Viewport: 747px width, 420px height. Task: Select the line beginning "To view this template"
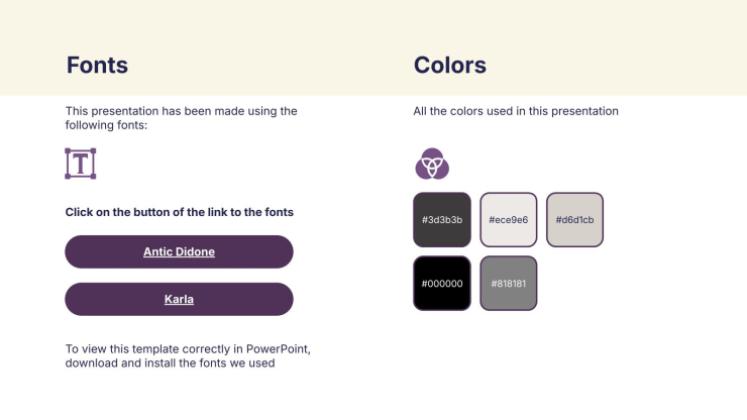188,349
